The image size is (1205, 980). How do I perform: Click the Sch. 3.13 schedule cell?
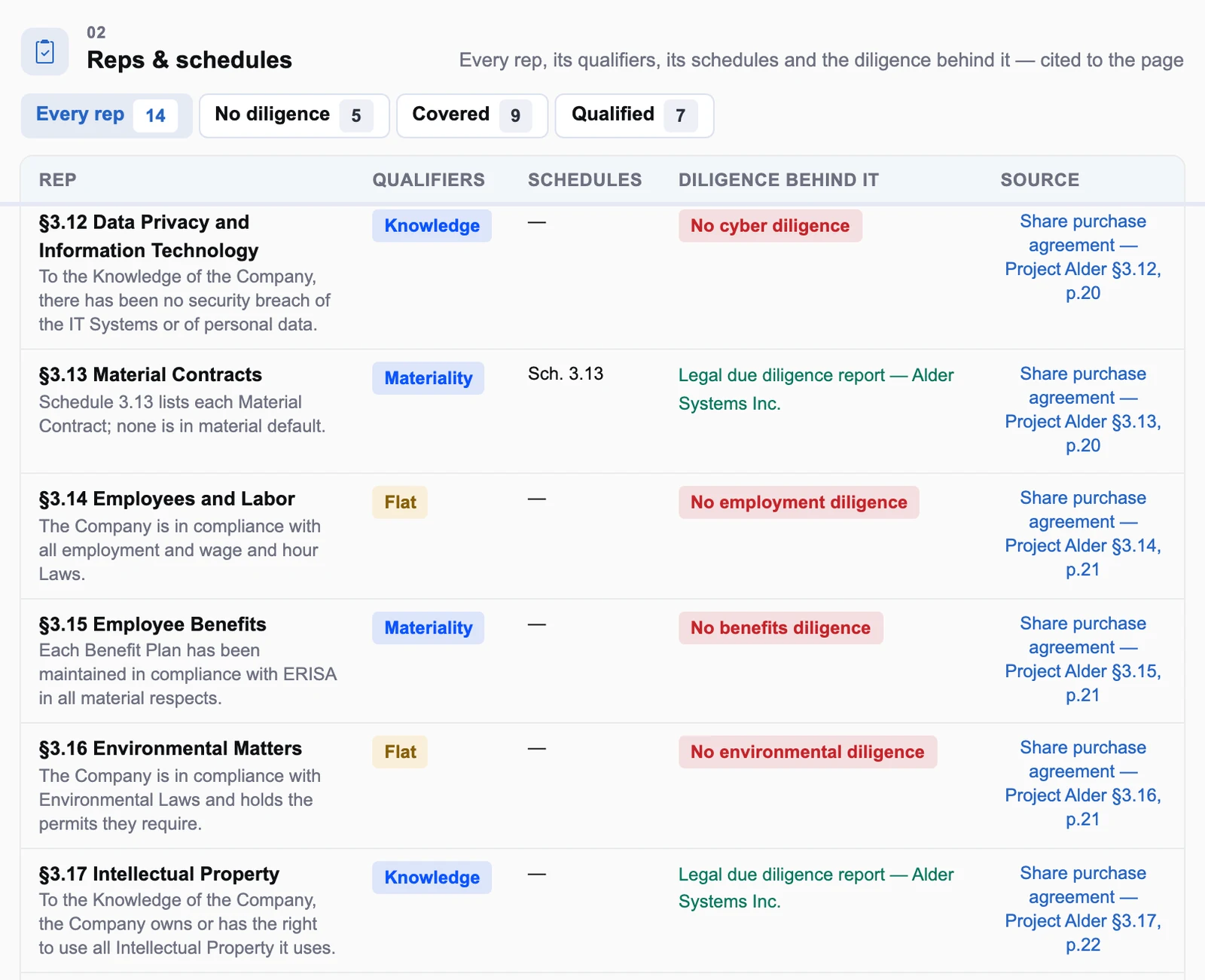click(x=566, y=374)
